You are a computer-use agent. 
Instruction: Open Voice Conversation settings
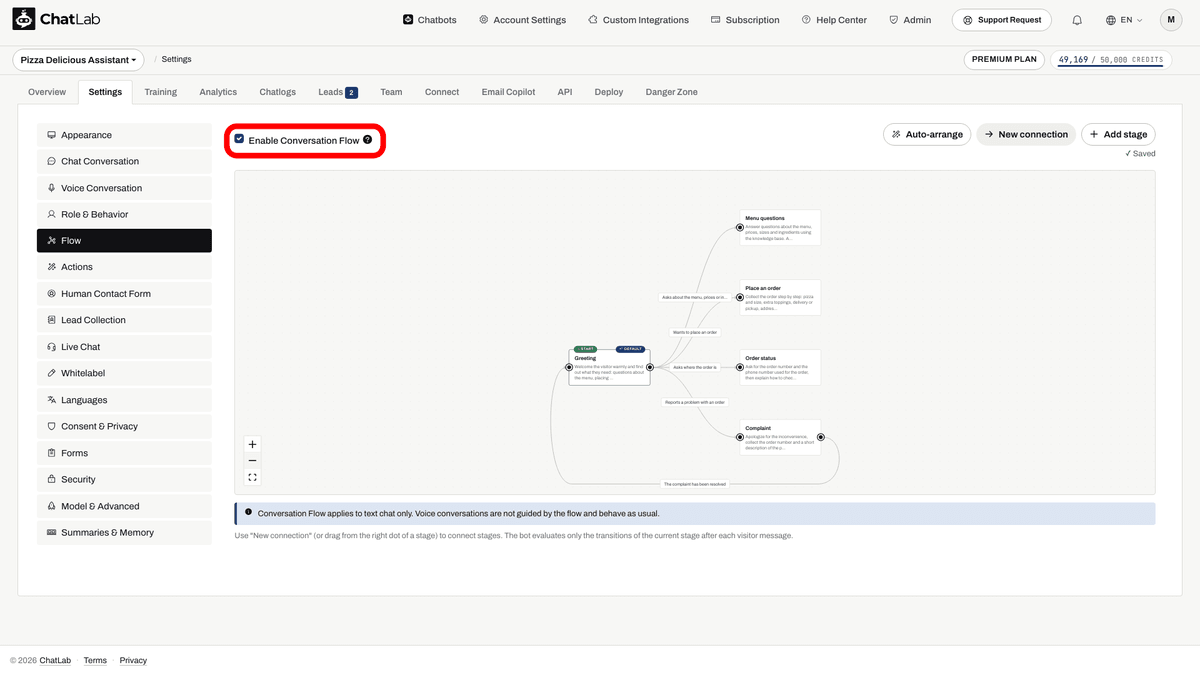click(124, 188)
